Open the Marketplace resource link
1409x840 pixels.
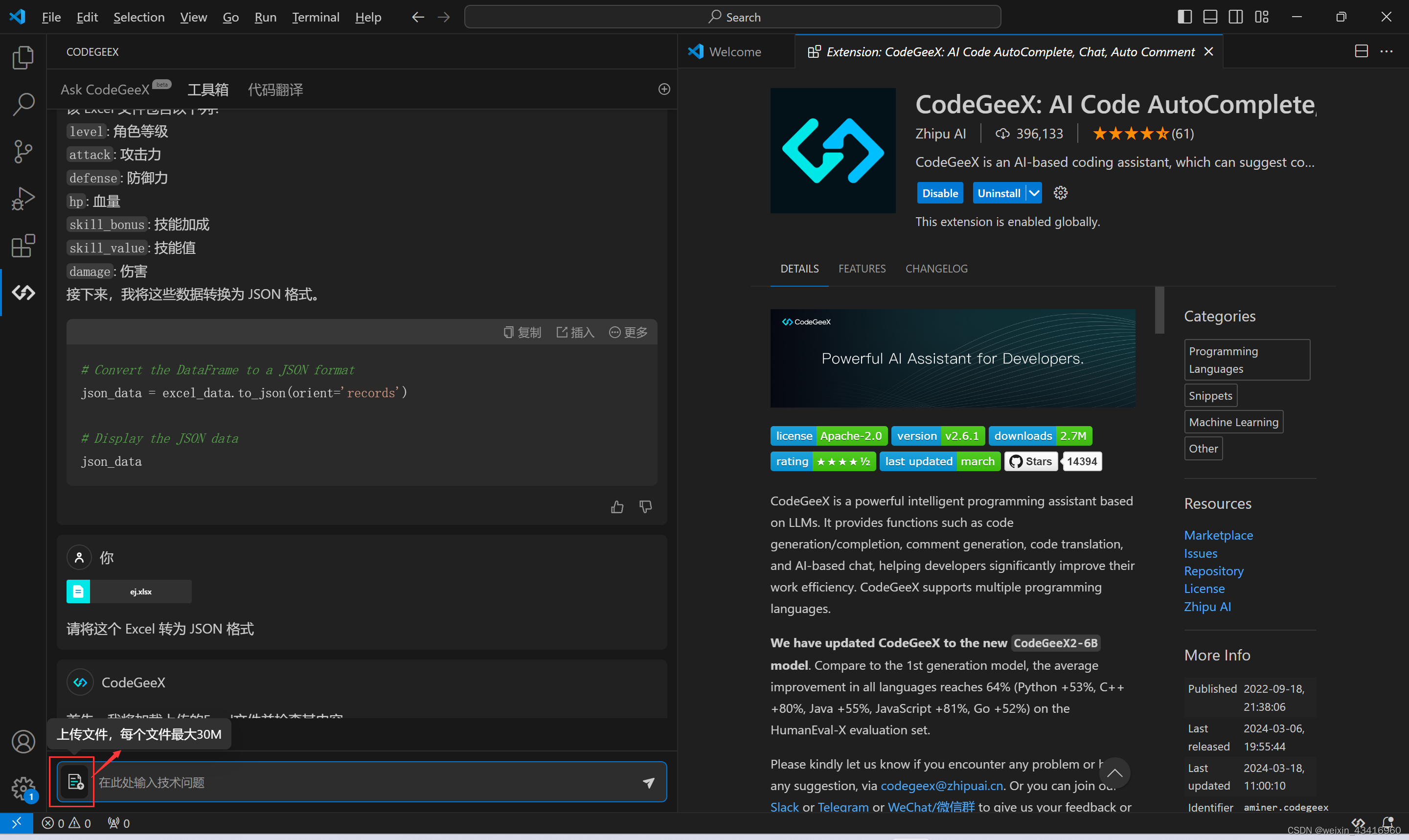pos(1218,535)
